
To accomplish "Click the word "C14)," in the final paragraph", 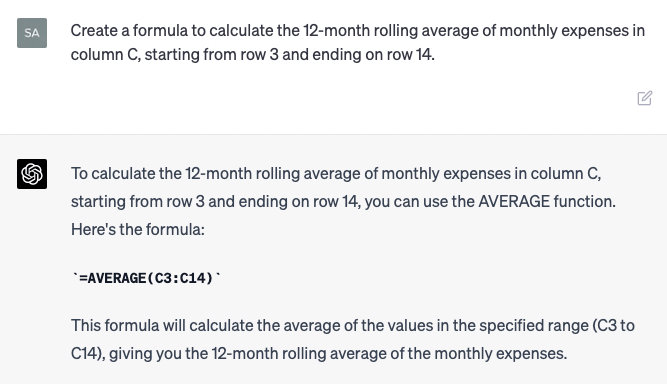I will click(x=88, y=353).
